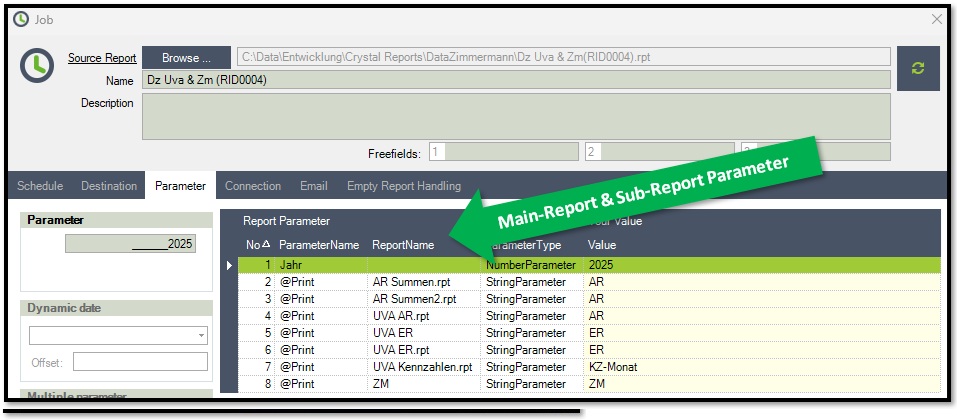Switch to the Schedule tab
957x420 pixels.
click(x=40, y=186)
